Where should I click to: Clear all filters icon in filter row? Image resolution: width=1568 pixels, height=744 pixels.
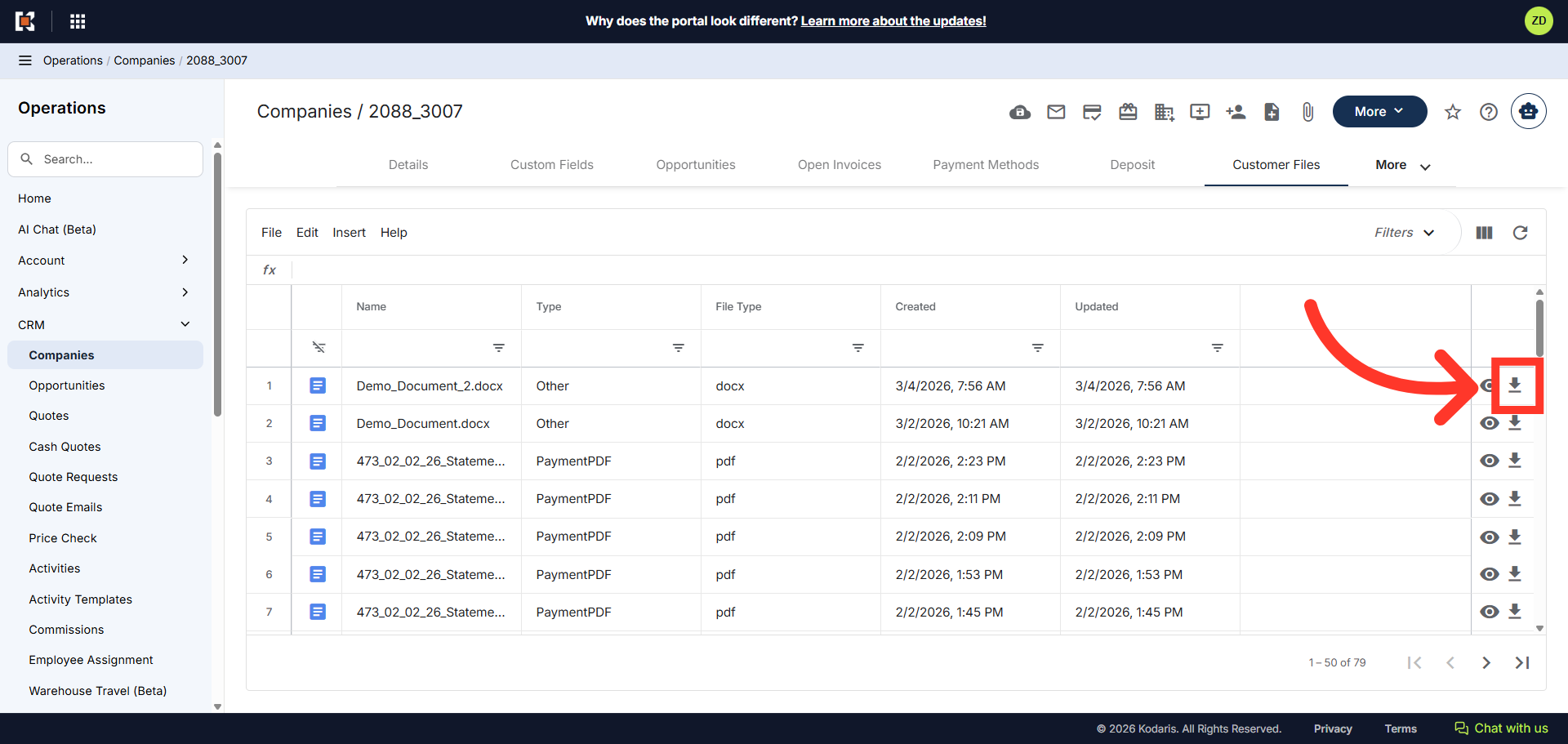click(318, 348)
